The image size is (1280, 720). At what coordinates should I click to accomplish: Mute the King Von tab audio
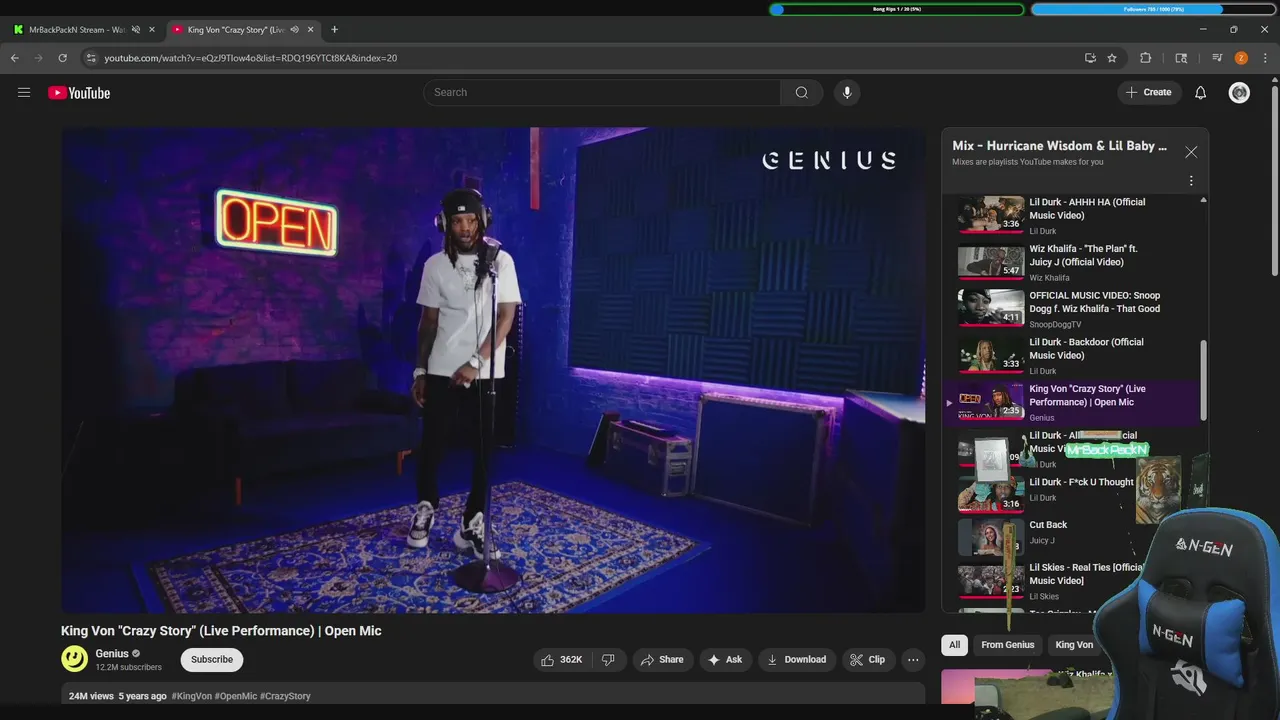pyautogui.click(x=294, y=30)
